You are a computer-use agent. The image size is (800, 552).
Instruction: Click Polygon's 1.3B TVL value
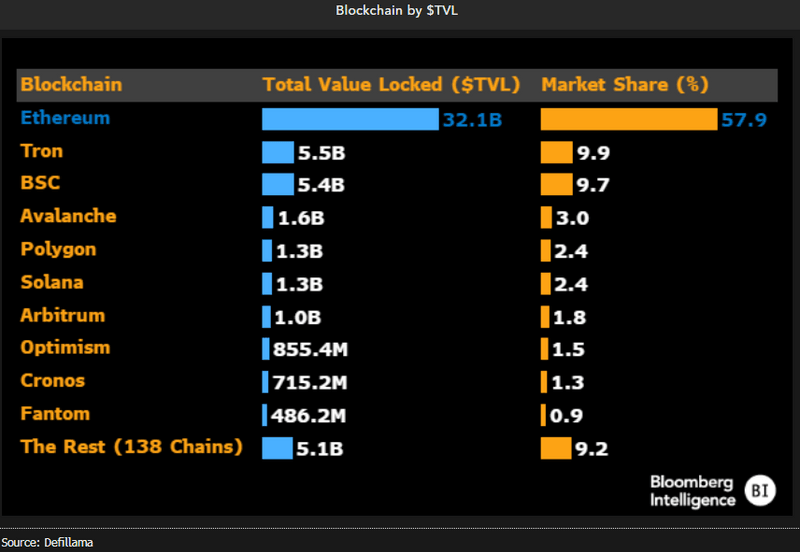(299, 252)
